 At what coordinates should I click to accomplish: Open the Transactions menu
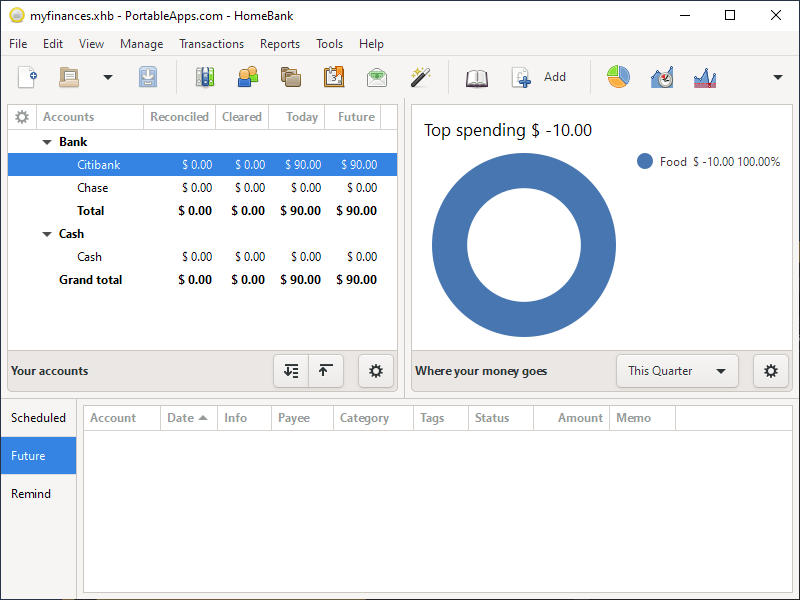click(211, 44)
